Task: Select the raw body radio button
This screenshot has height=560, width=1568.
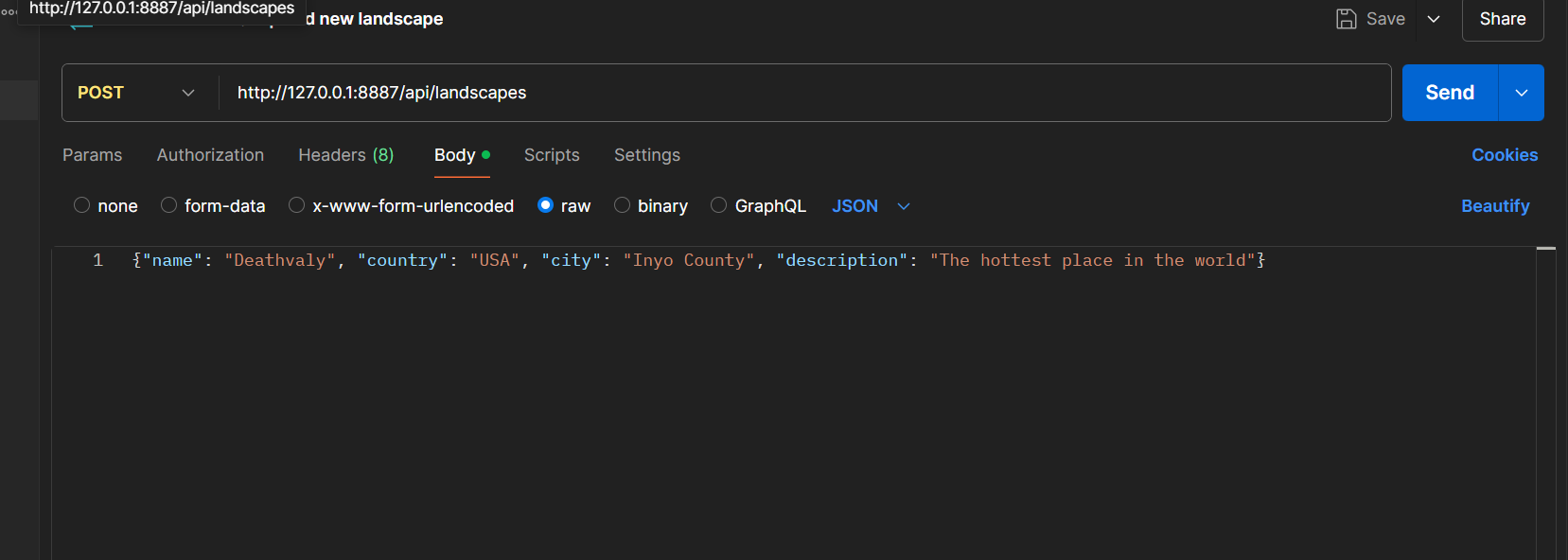Action: click(546, 205)
